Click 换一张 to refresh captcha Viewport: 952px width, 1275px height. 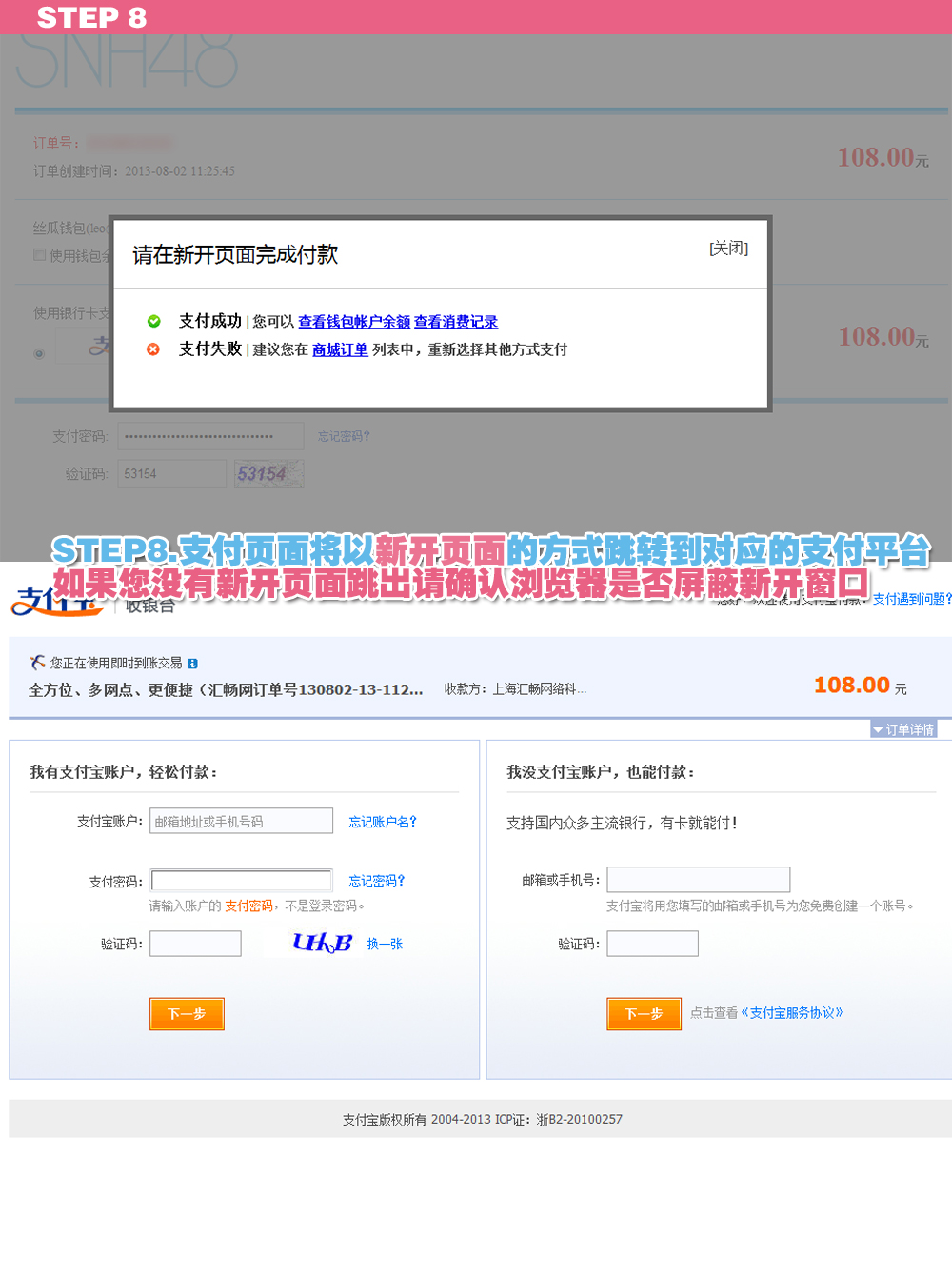tap(385, 944)
